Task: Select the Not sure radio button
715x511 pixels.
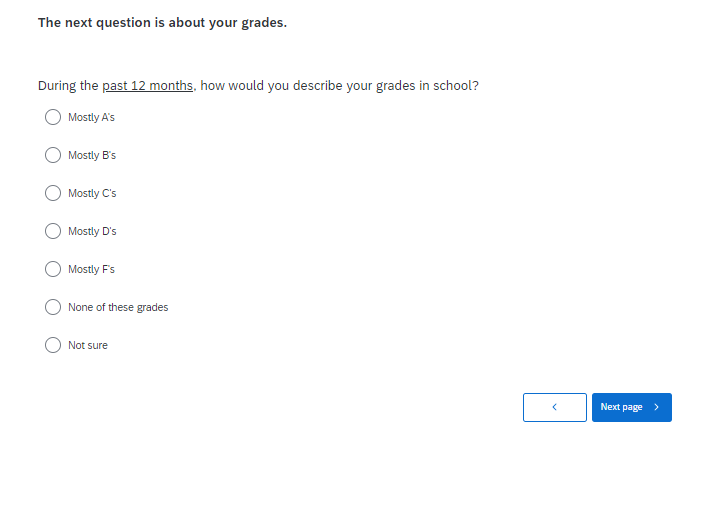Action: [x=53, y=345]
